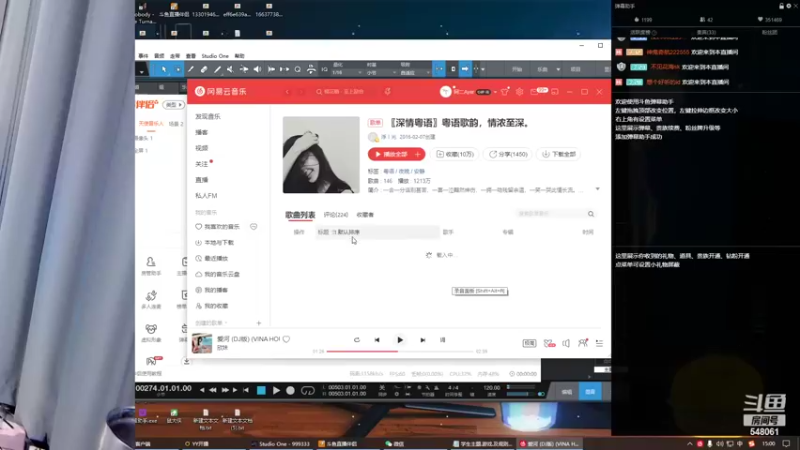This screenshot has height=450, width=800.
Task: Click the magnifier icon in playlist search
Action: (x=591, y=214)
